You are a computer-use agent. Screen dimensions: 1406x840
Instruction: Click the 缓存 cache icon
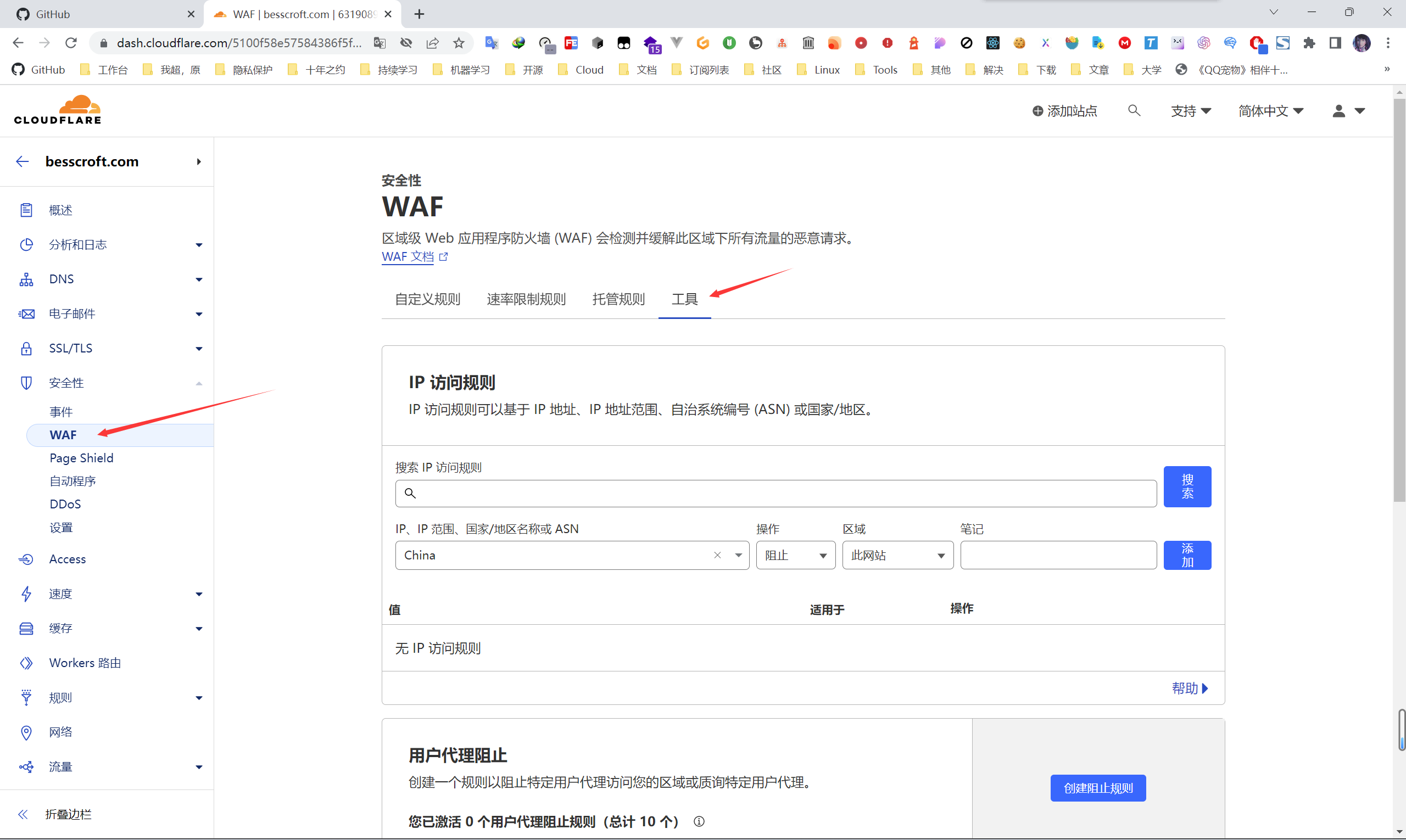pos(26,628)
